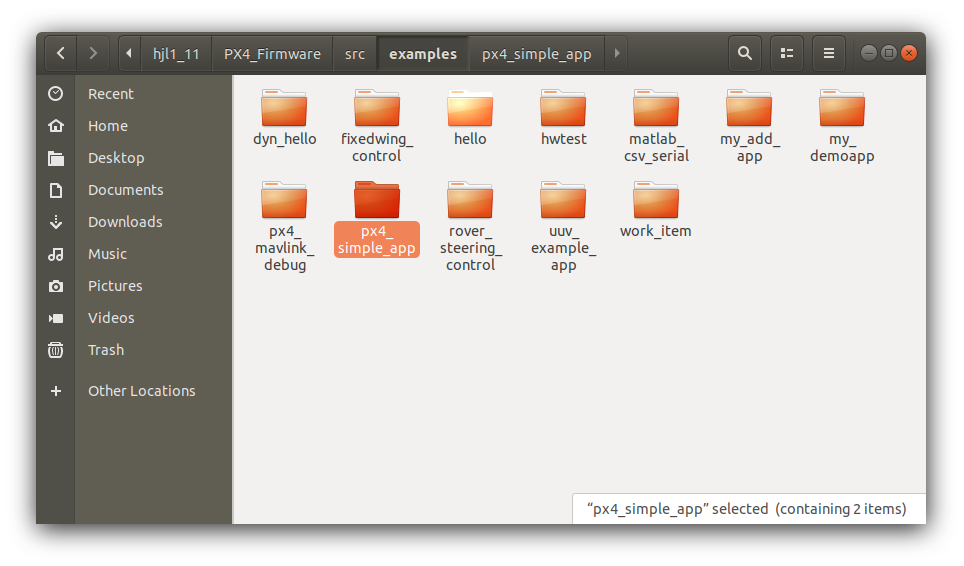Select the work_item folder icon
This screenshot has height=566, width=964.
(x=656, y=200)
